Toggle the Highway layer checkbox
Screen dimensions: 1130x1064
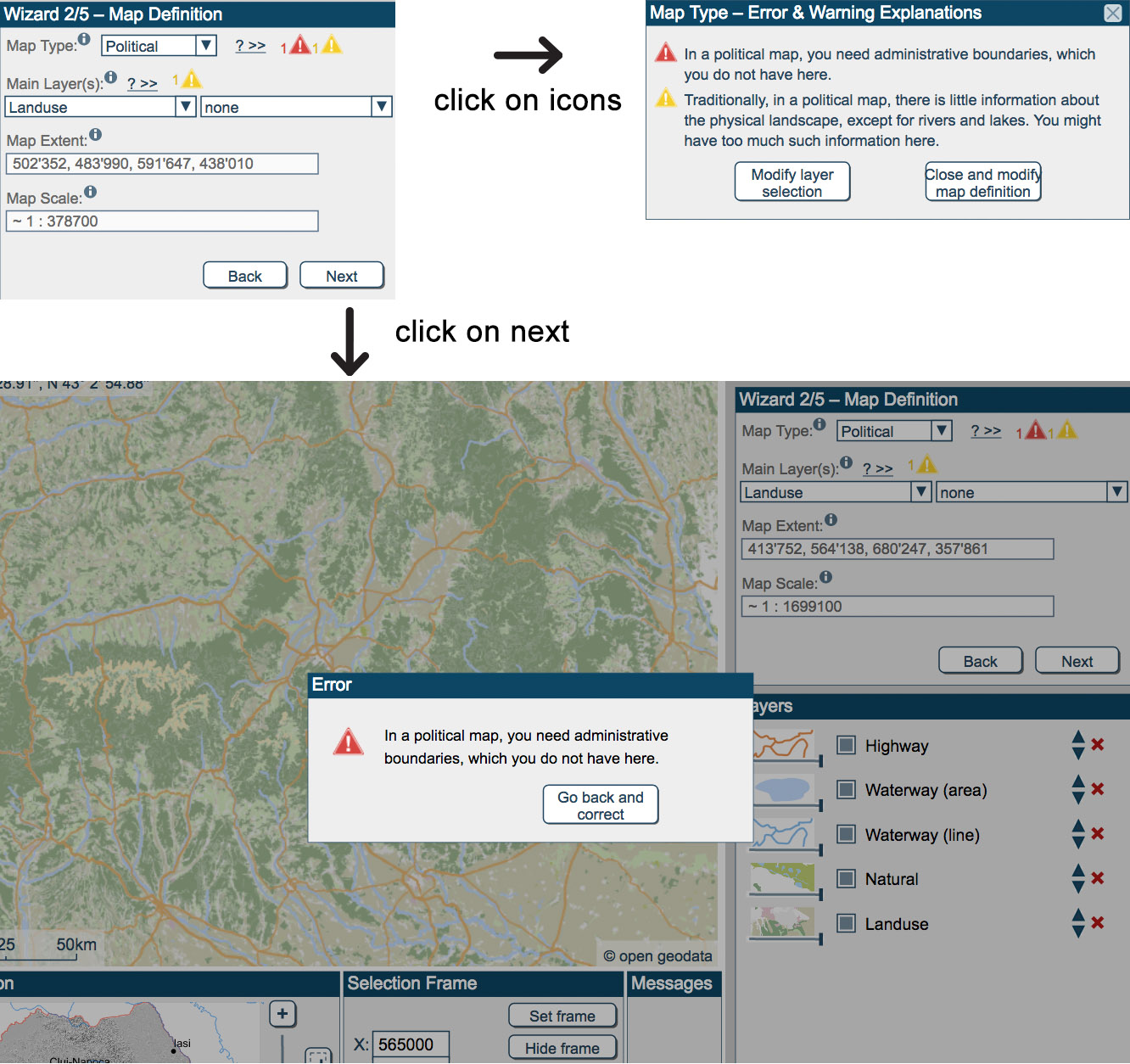point(846,745)
